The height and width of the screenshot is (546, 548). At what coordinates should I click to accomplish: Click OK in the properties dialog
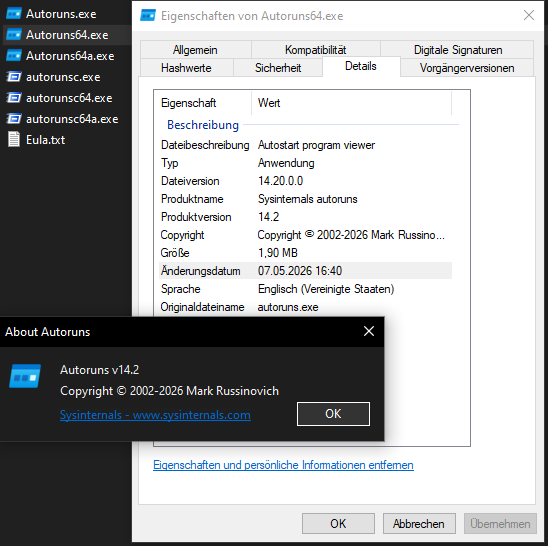tap(338, 523)
